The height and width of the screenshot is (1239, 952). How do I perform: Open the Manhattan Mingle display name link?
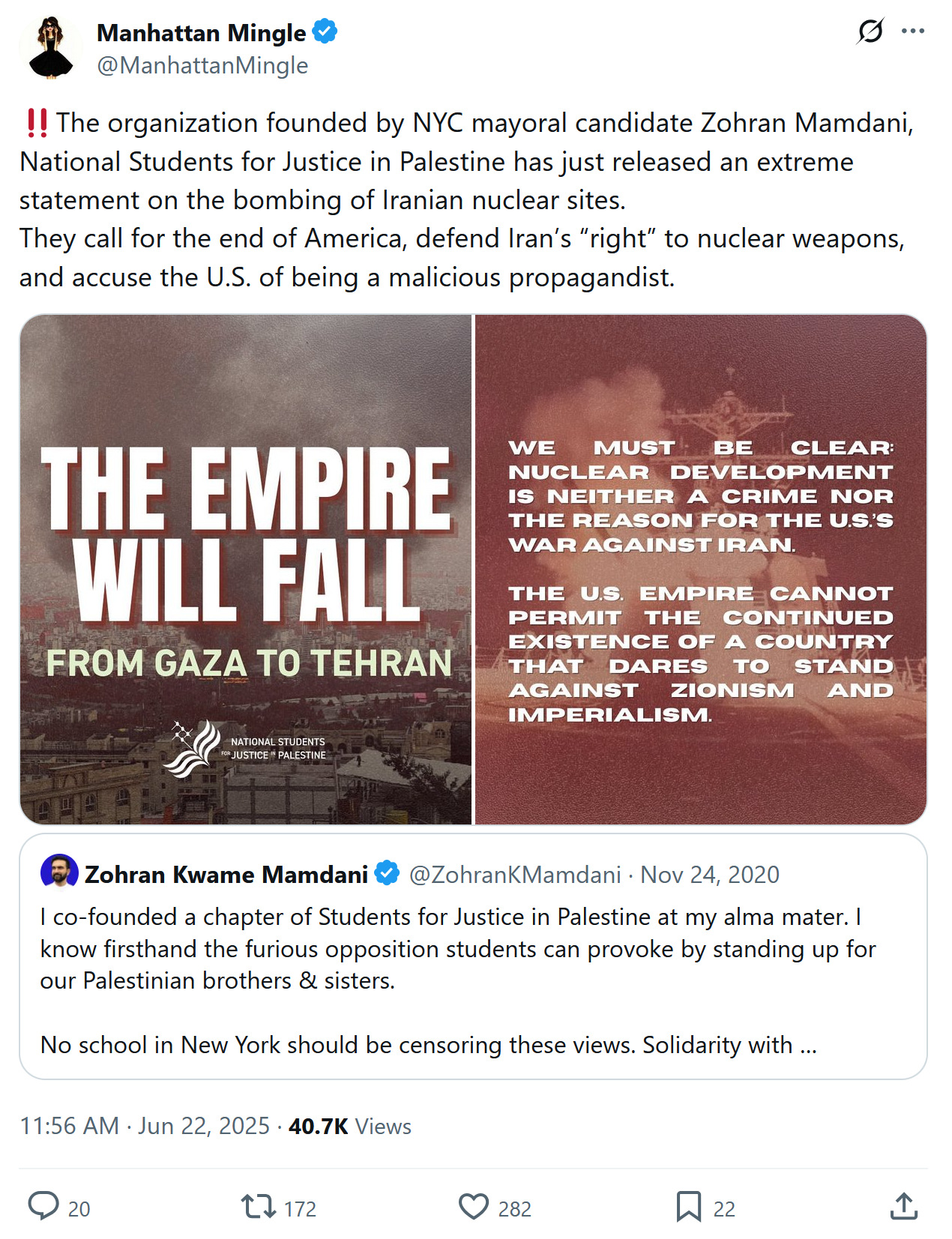tap(201, 33)
